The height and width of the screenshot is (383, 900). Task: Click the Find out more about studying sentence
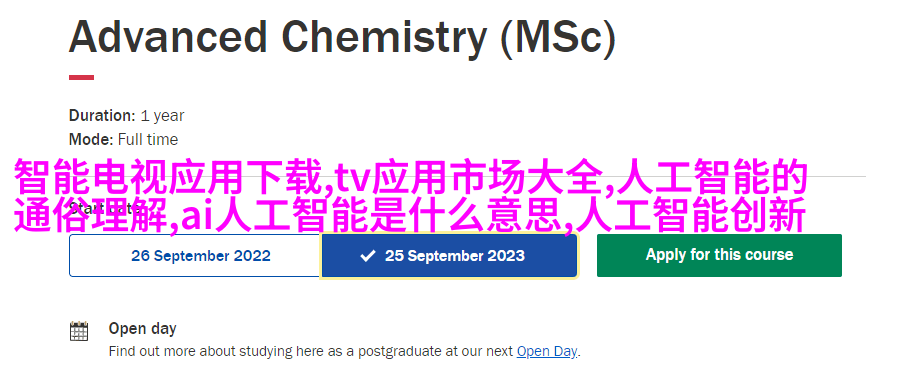pos(345,351)
